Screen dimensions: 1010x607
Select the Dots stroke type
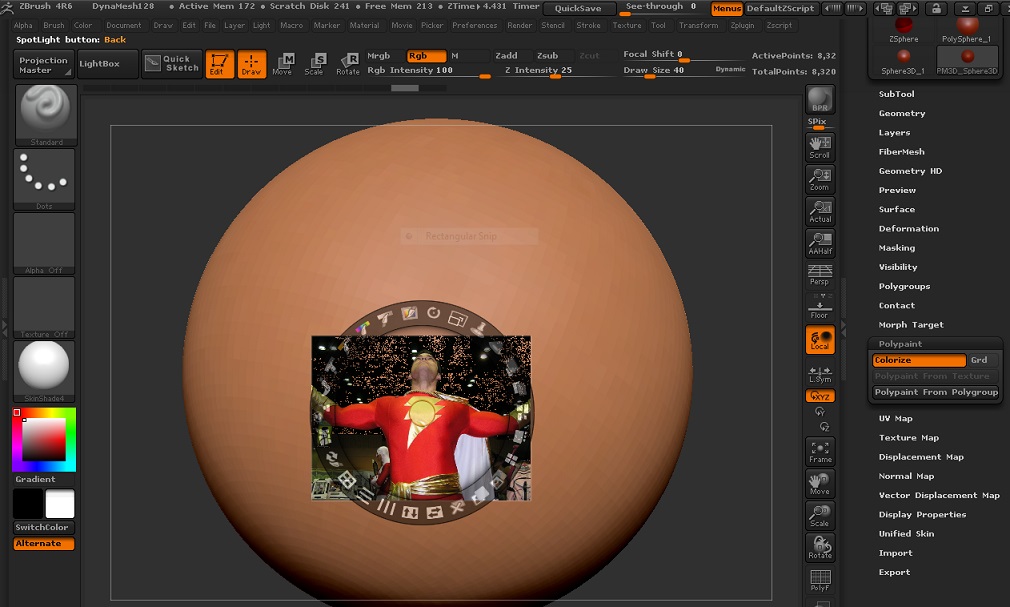[43, 176]
